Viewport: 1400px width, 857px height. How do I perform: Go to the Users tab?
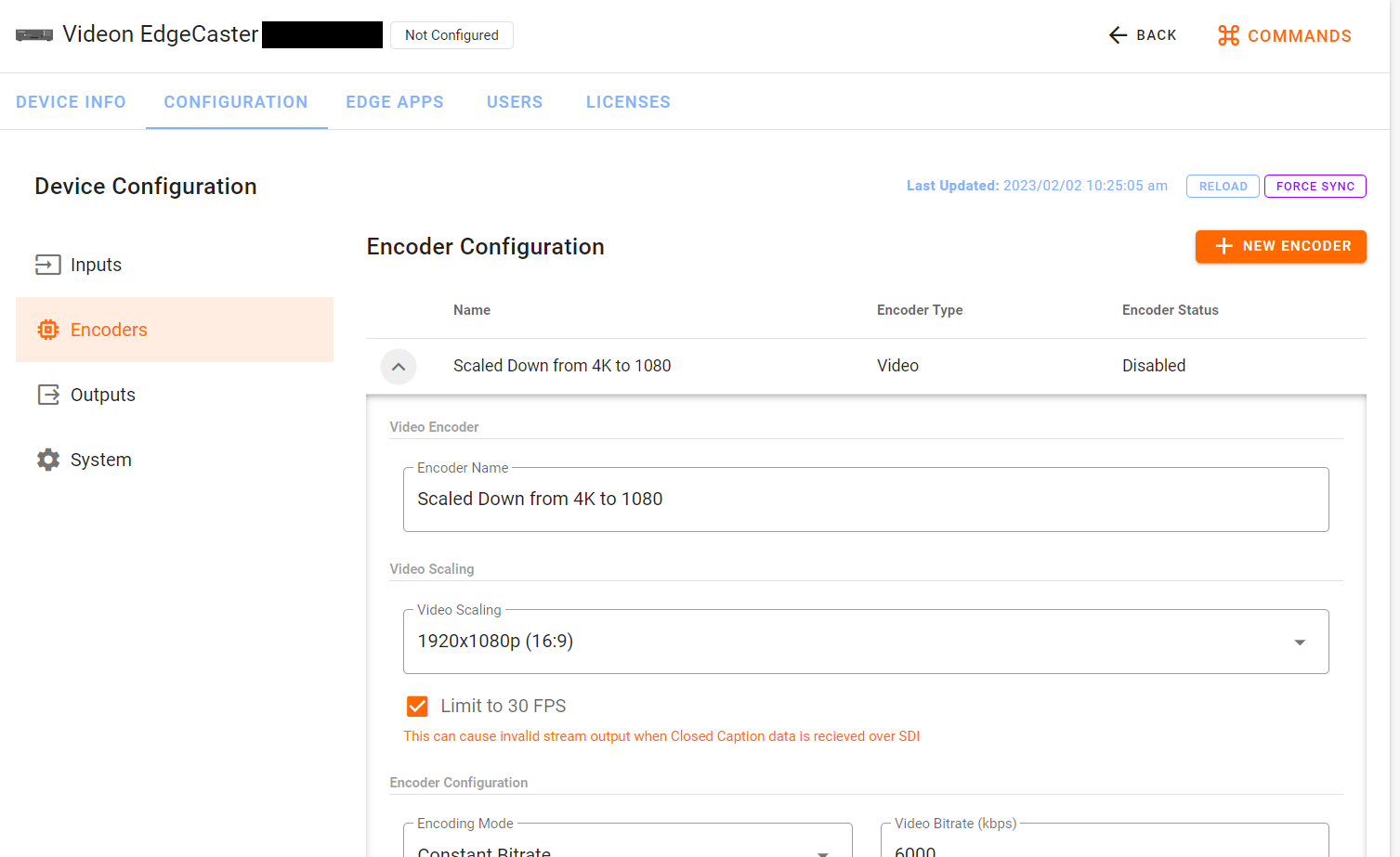515,102
